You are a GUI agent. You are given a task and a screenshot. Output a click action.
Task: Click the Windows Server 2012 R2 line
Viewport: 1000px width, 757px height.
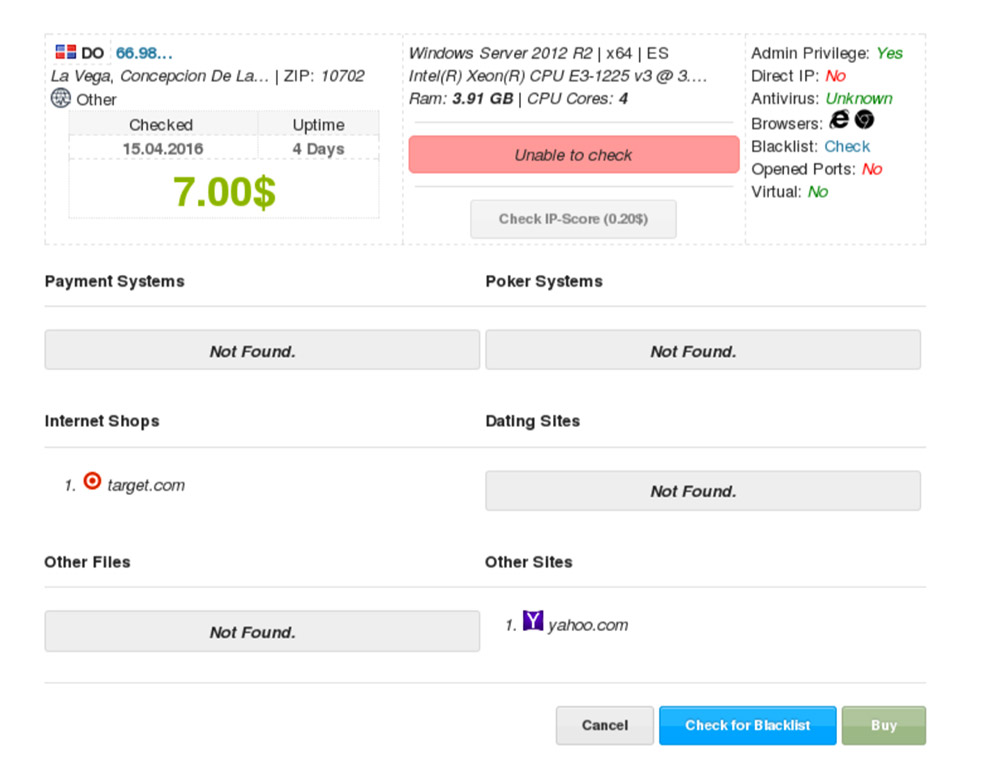click(x=539, y=53)
